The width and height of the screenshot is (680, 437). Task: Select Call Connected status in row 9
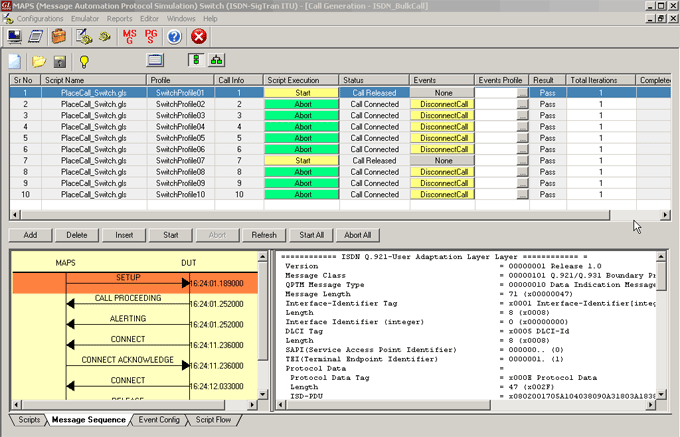click(374, 183)
